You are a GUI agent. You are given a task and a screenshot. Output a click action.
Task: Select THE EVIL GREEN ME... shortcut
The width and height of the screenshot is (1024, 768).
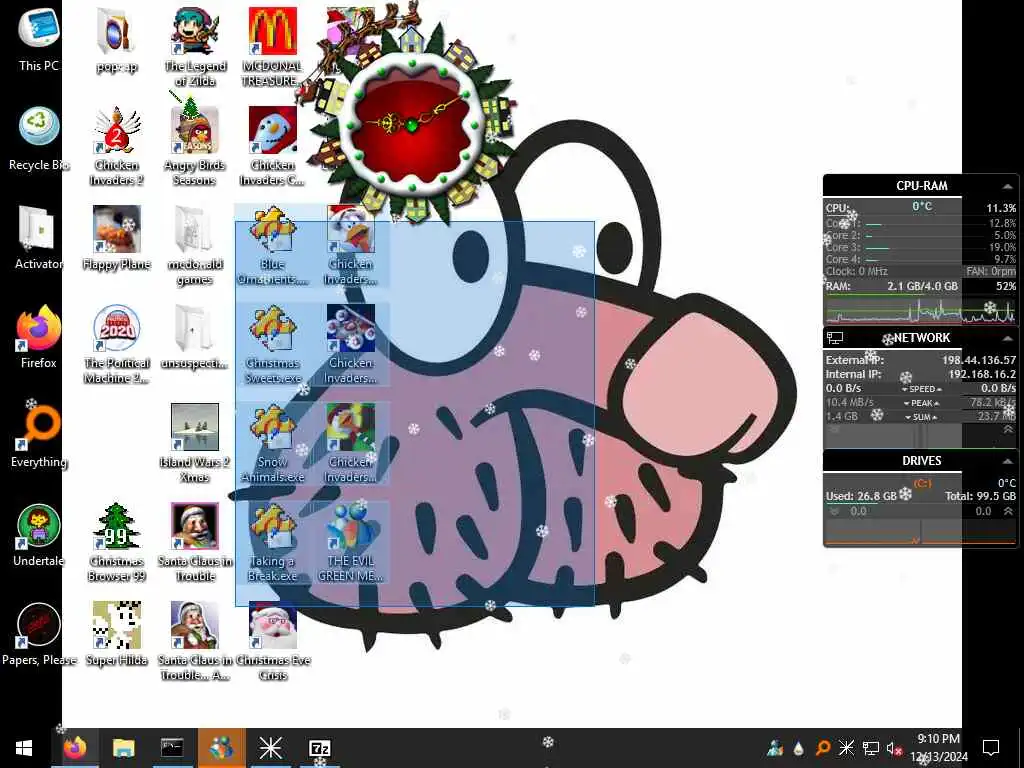coord(351,542)
